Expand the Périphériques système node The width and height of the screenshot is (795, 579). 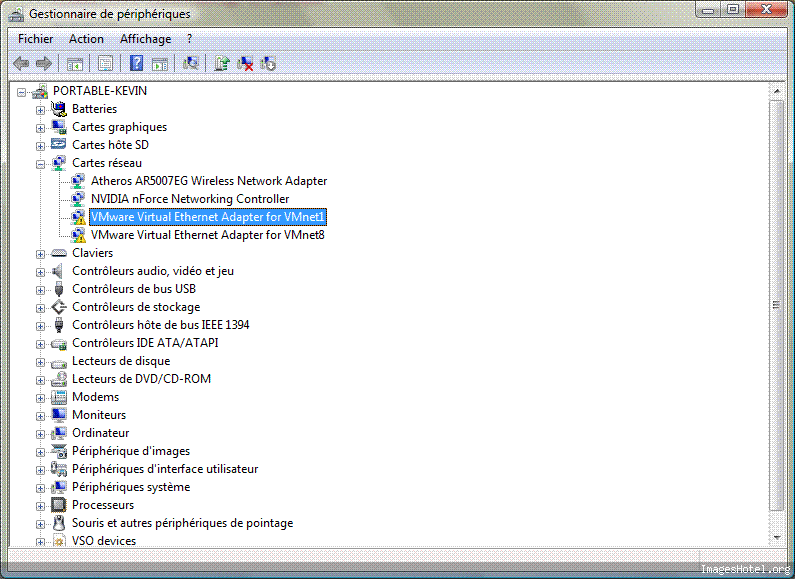coord(40,488)
